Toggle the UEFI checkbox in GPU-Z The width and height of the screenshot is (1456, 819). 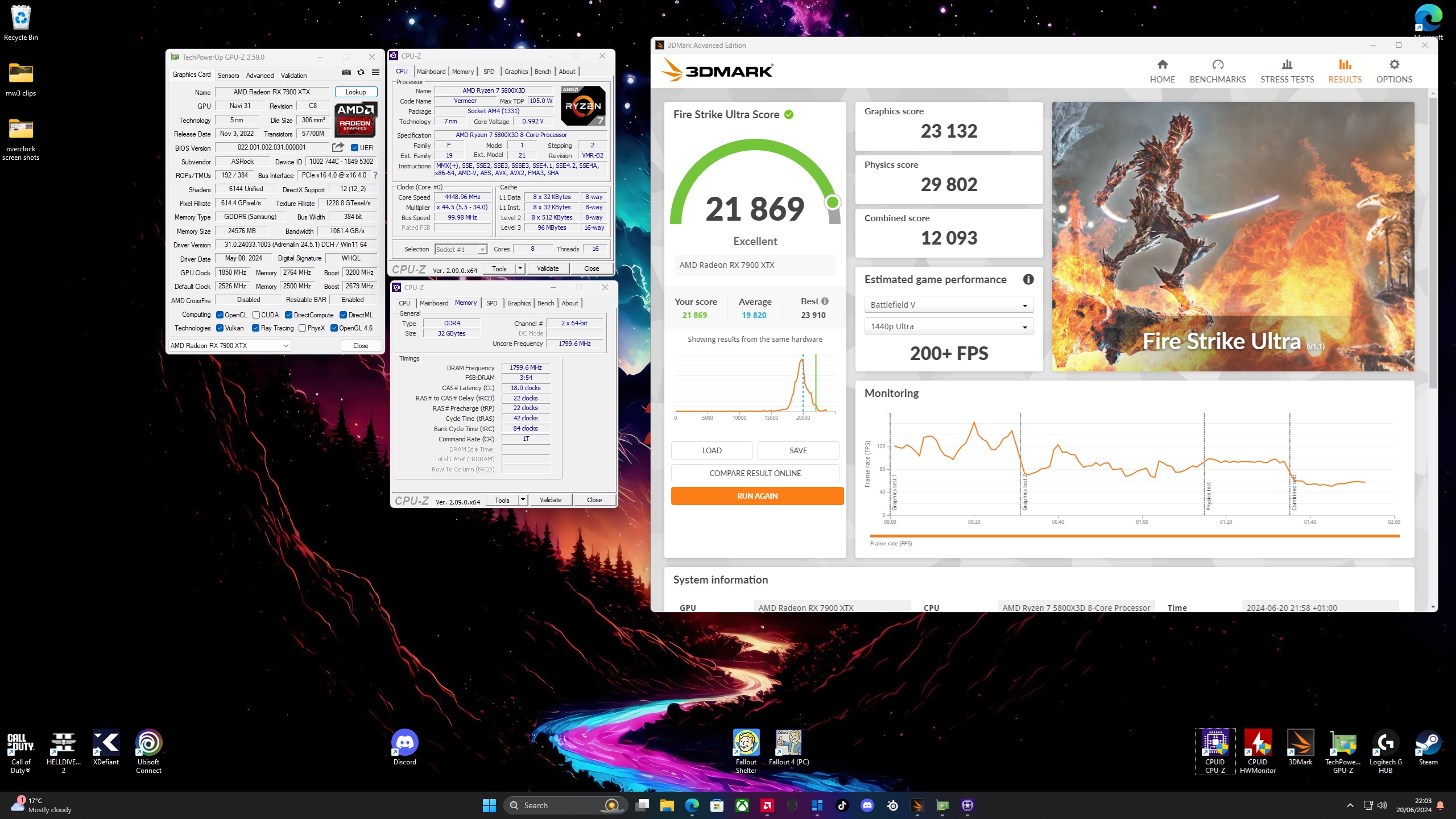click(x=354, y=148)
